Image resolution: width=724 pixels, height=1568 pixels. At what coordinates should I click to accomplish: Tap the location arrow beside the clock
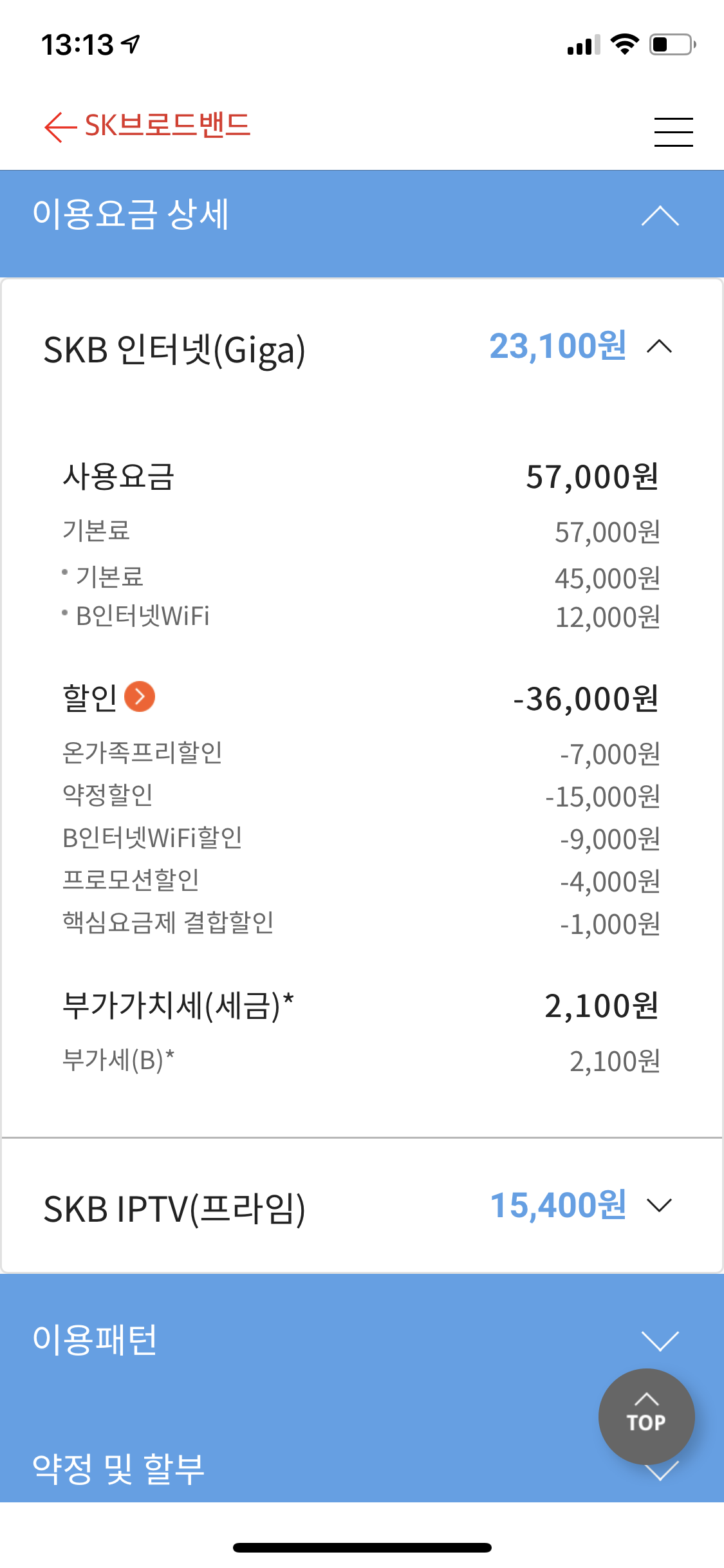pyautogui.click(x=131, y=44)
